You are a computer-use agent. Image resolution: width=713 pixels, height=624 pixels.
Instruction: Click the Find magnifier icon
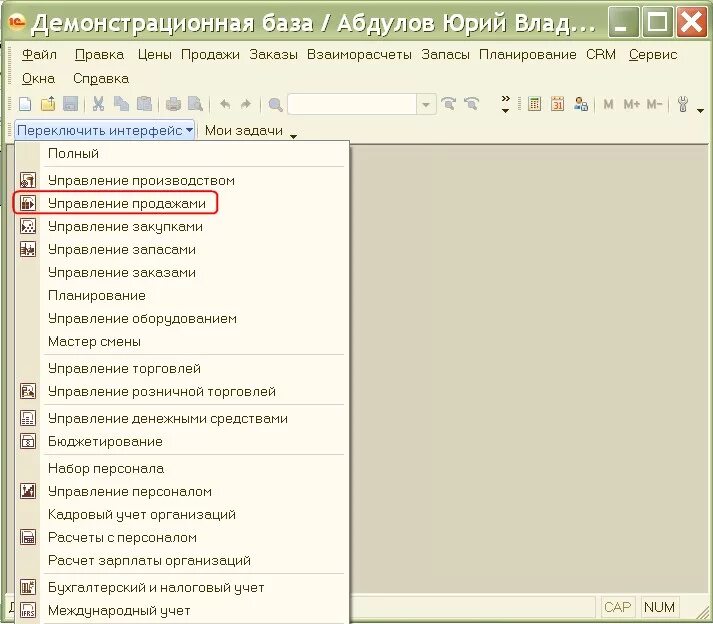click(275, 105)
